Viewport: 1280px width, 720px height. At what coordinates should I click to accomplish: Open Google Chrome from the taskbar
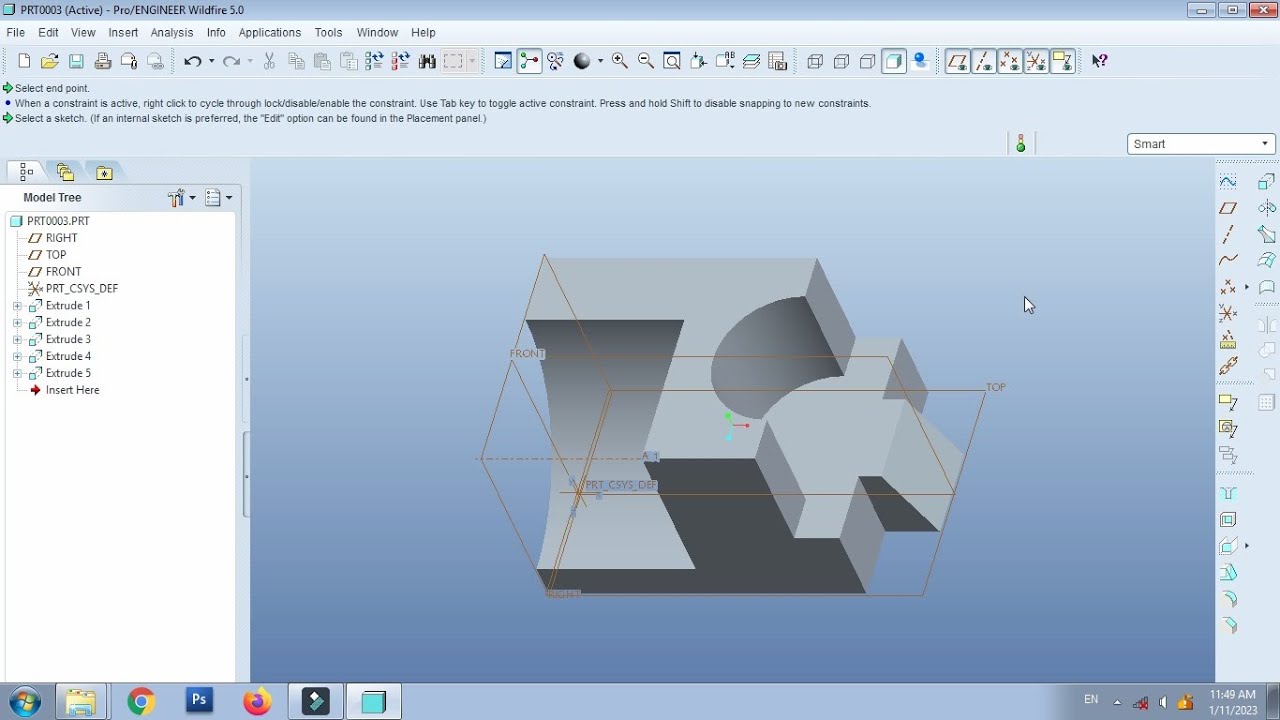click(x=141, y=702)
